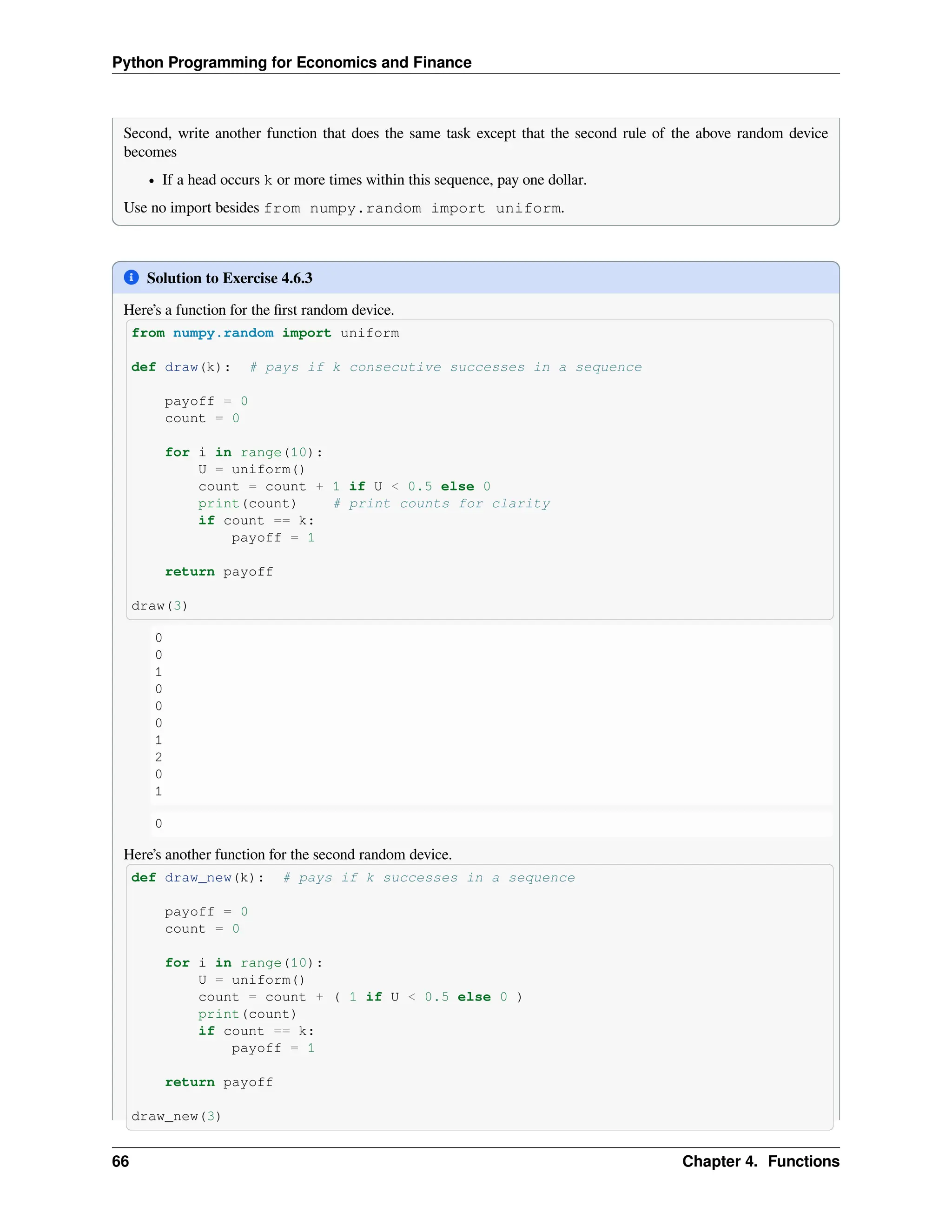Click the paragraph starting 'Second, write another function'
This screenshot has height=1232, width=952.
coord(476,142)
